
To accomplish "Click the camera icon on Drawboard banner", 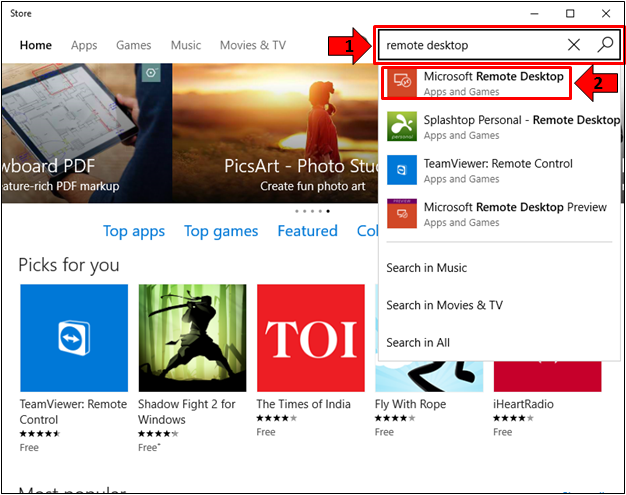I will 151,73.
